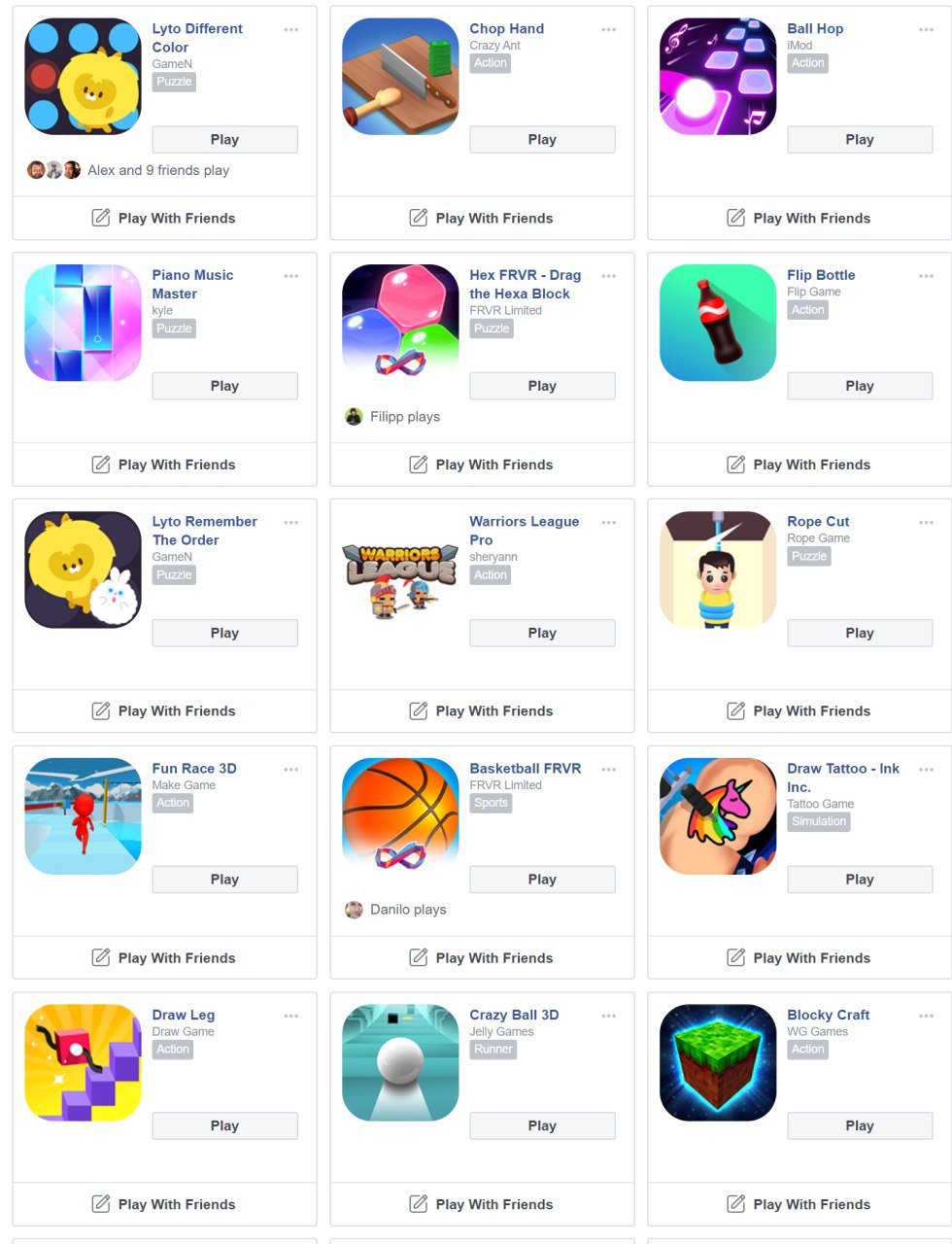This screenshot has width=952, height=1244.
Task: Choose Play With Friends for Crazy Ball 3D
Action: pyautogui.click(x=481, y=1204)
